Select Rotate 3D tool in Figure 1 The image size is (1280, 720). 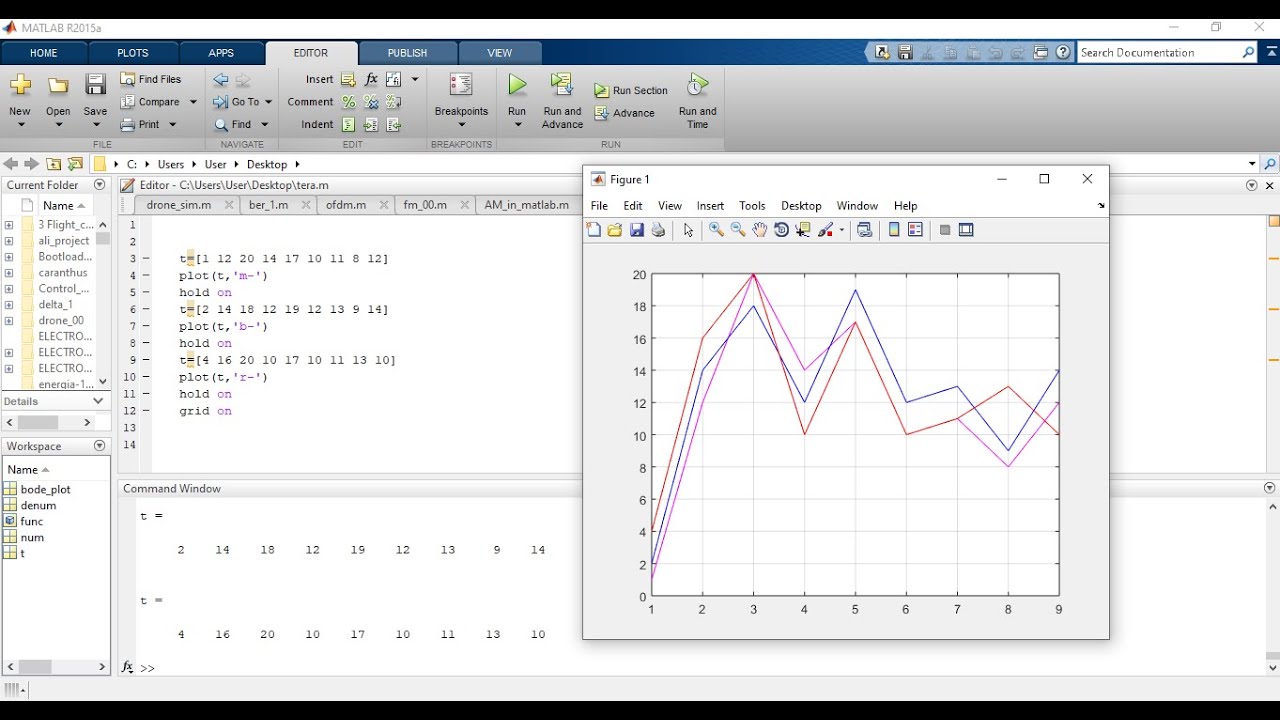click(x=782, y=230)
